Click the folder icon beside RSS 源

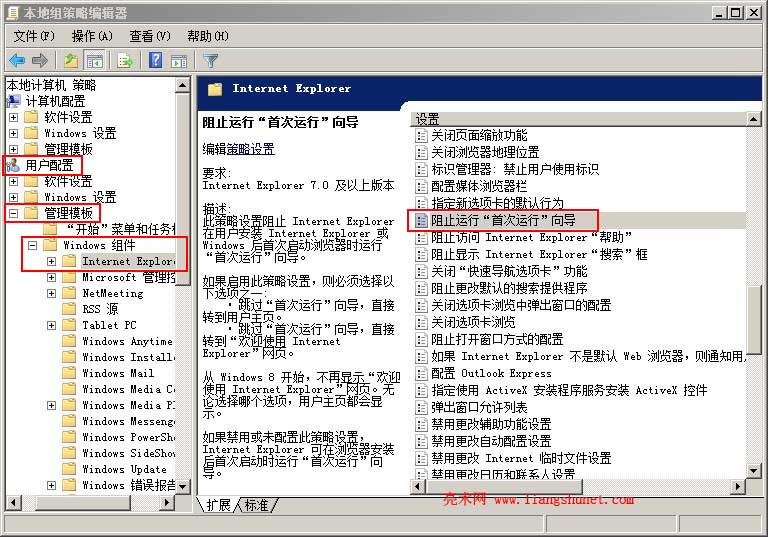coord(69,309)
